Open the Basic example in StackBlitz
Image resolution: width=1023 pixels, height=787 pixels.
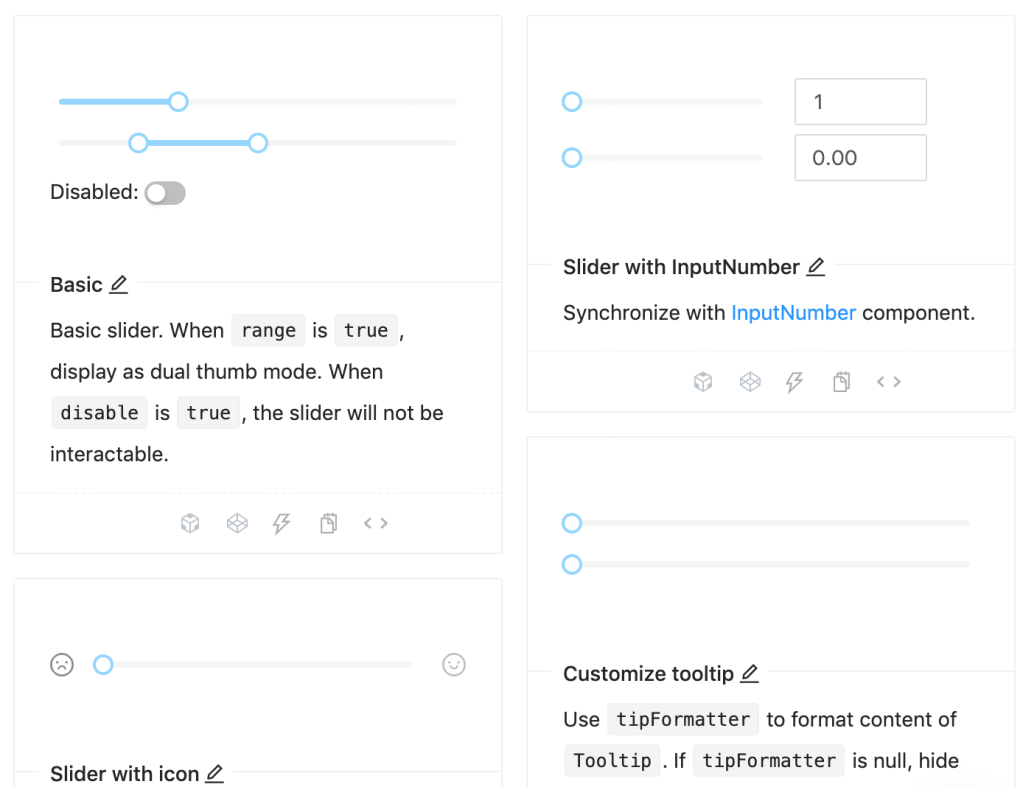280,522
